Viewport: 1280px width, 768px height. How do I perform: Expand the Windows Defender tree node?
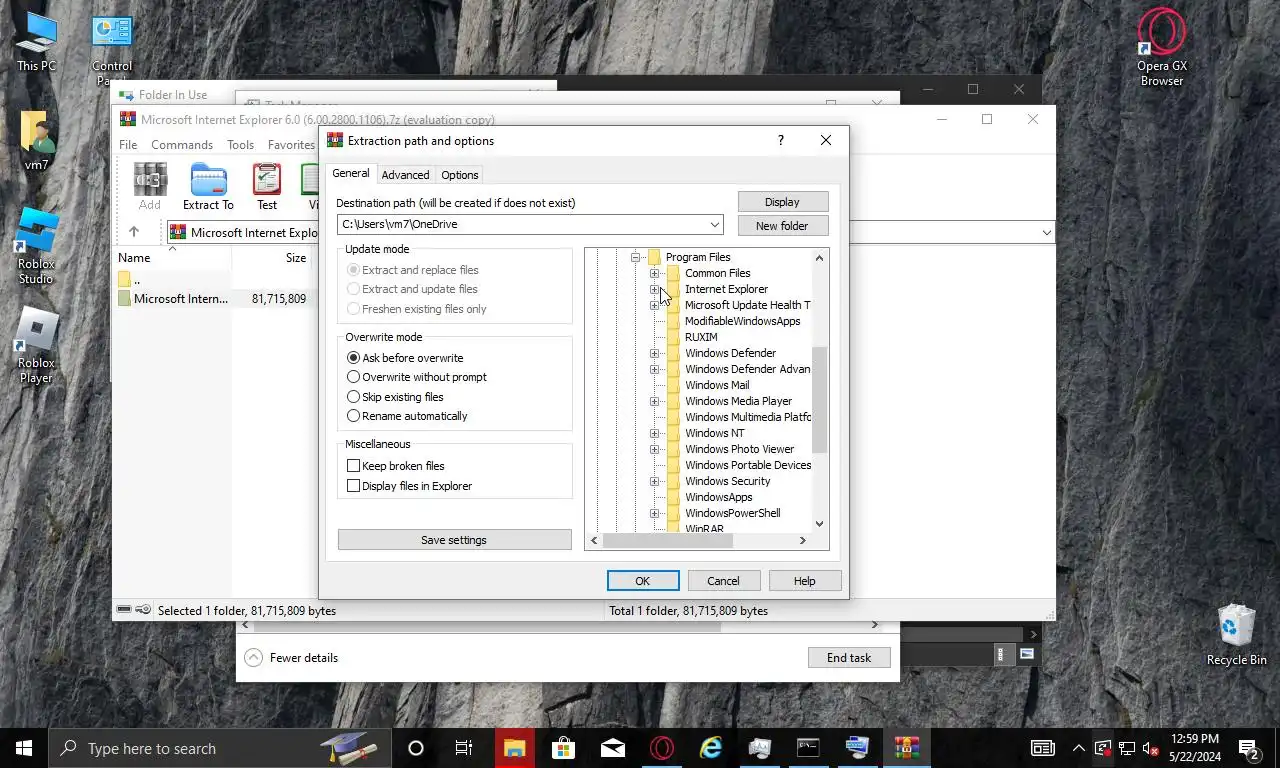tap(654, 353)
